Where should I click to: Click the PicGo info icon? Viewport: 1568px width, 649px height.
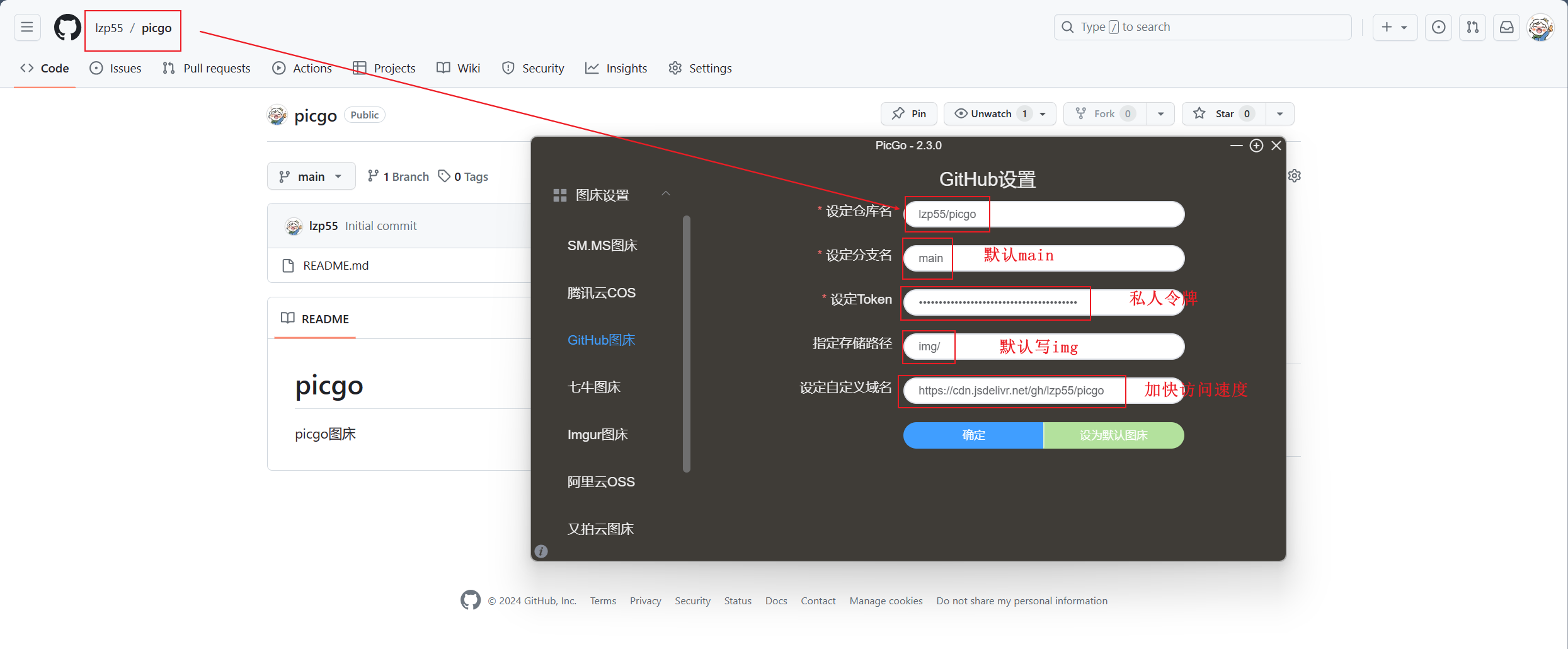point(541,551)
